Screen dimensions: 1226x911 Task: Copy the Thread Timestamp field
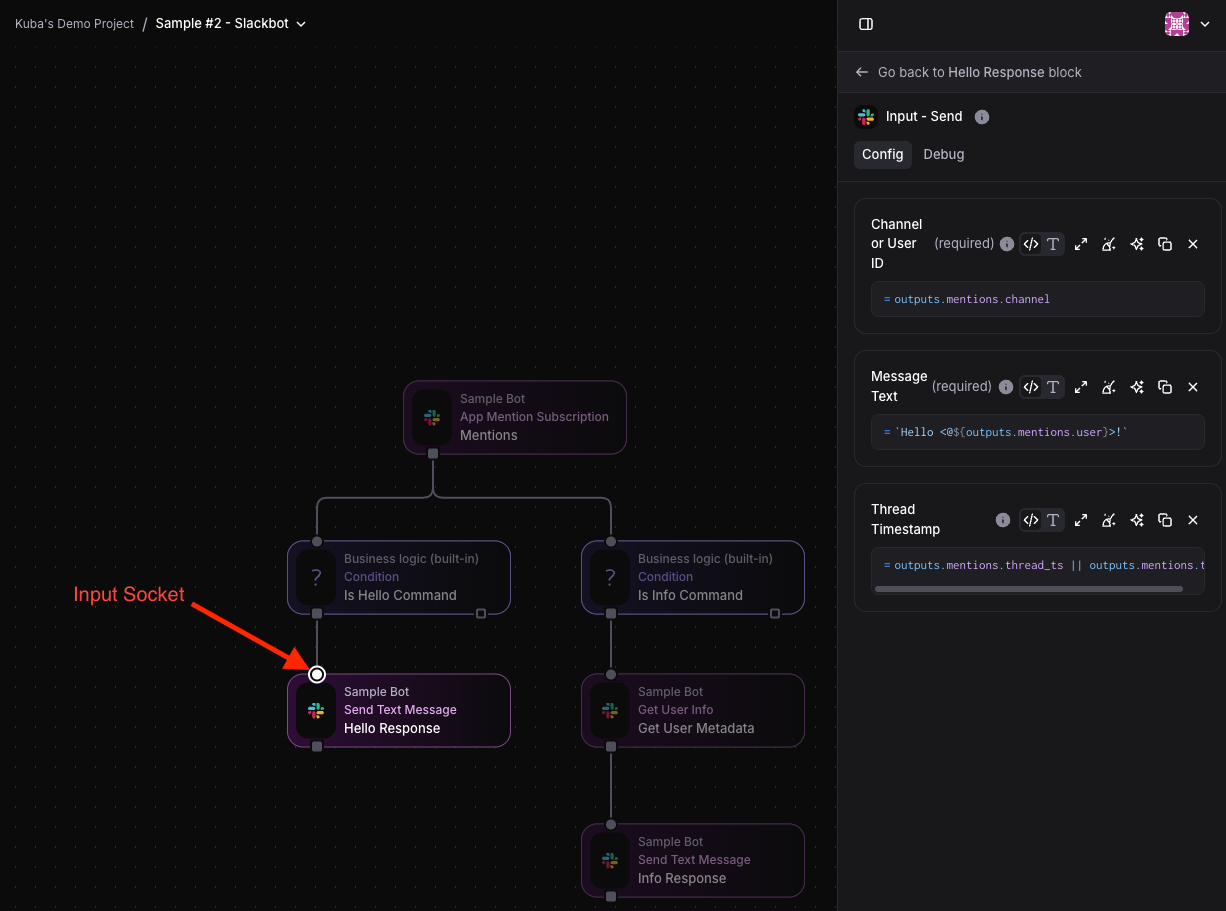coord(1165,520)
